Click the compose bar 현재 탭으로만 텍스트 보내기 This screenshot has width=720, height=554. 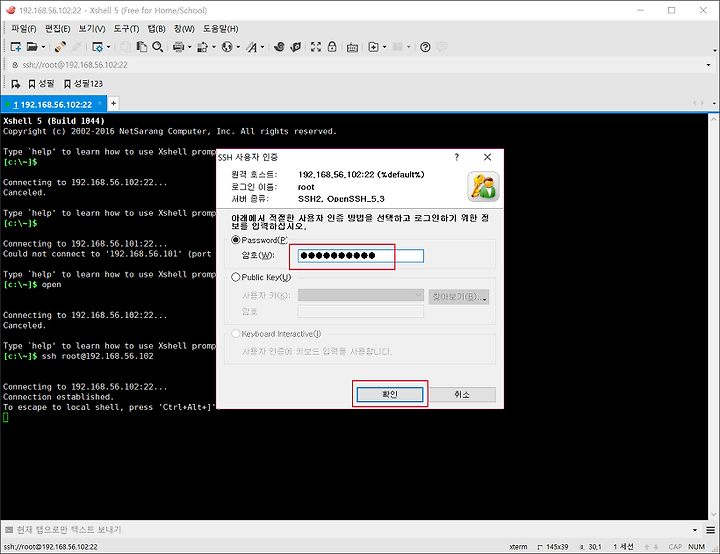69,530
